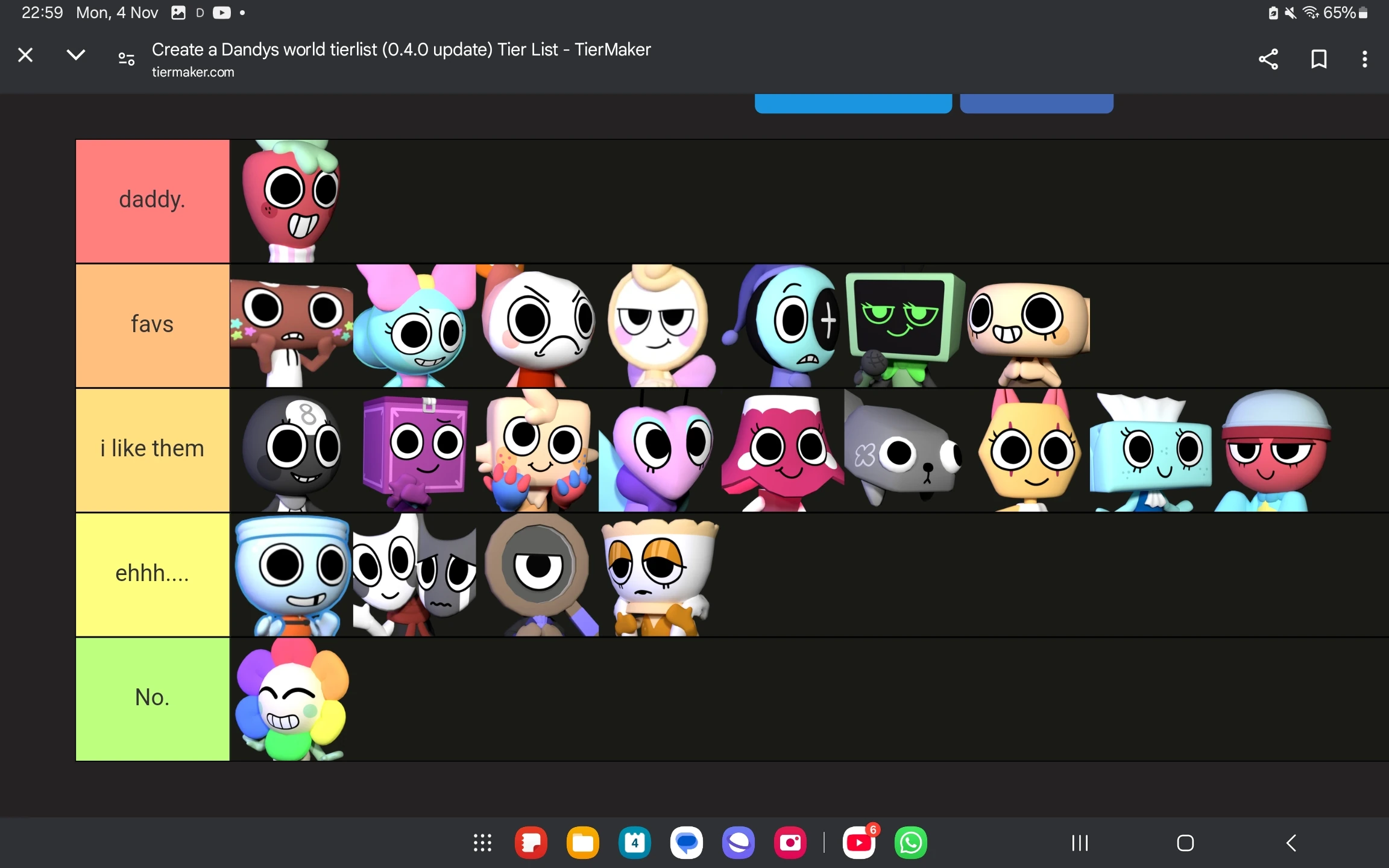Image resolution: width=1389 pixels, height=868 pixels.
Task: Select the rainbow flower character in the No. tier
Action: point(291,699)
